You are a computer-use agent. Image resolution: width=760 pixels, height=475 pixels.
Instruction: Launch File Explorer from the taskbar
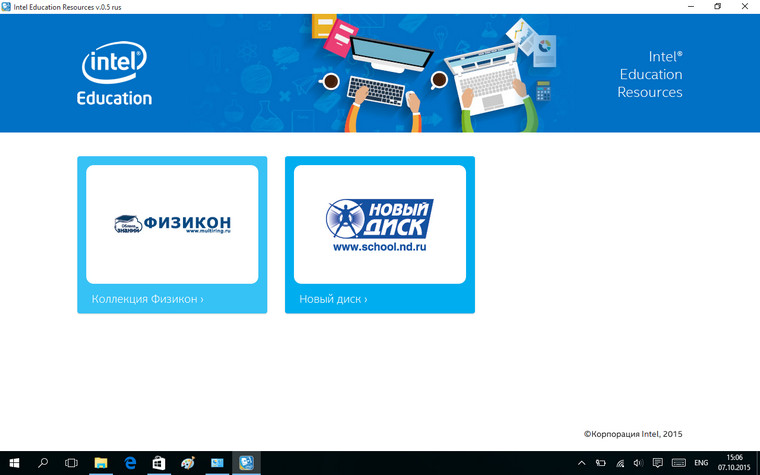100,463
